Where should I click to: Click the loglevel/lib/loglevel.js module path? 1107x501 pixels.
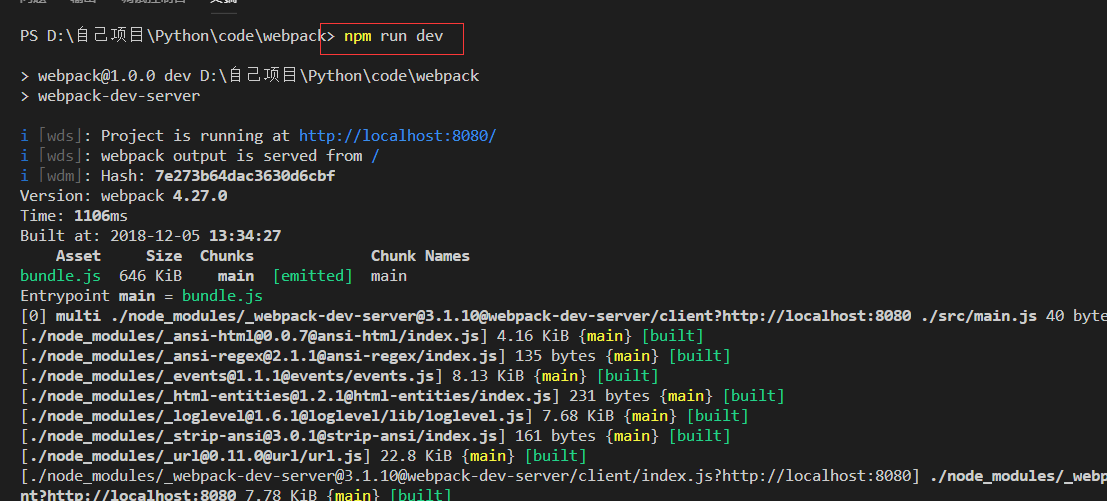click(277, 416)
